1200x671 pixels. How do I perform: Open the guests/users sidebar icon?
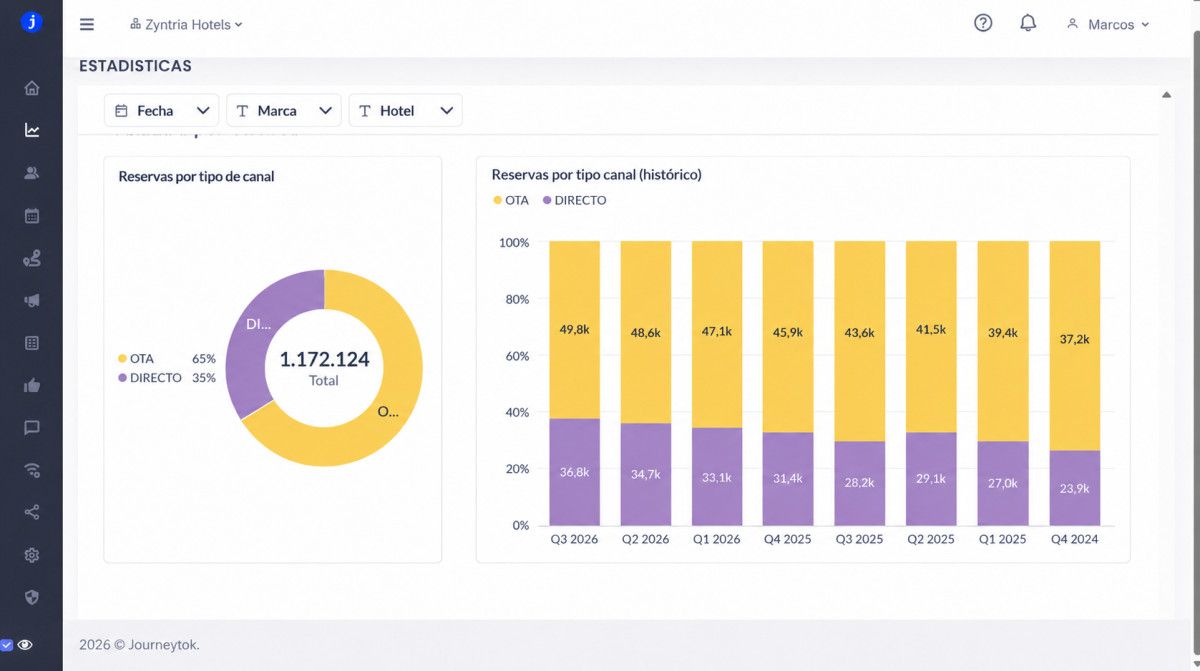(32, 173)
